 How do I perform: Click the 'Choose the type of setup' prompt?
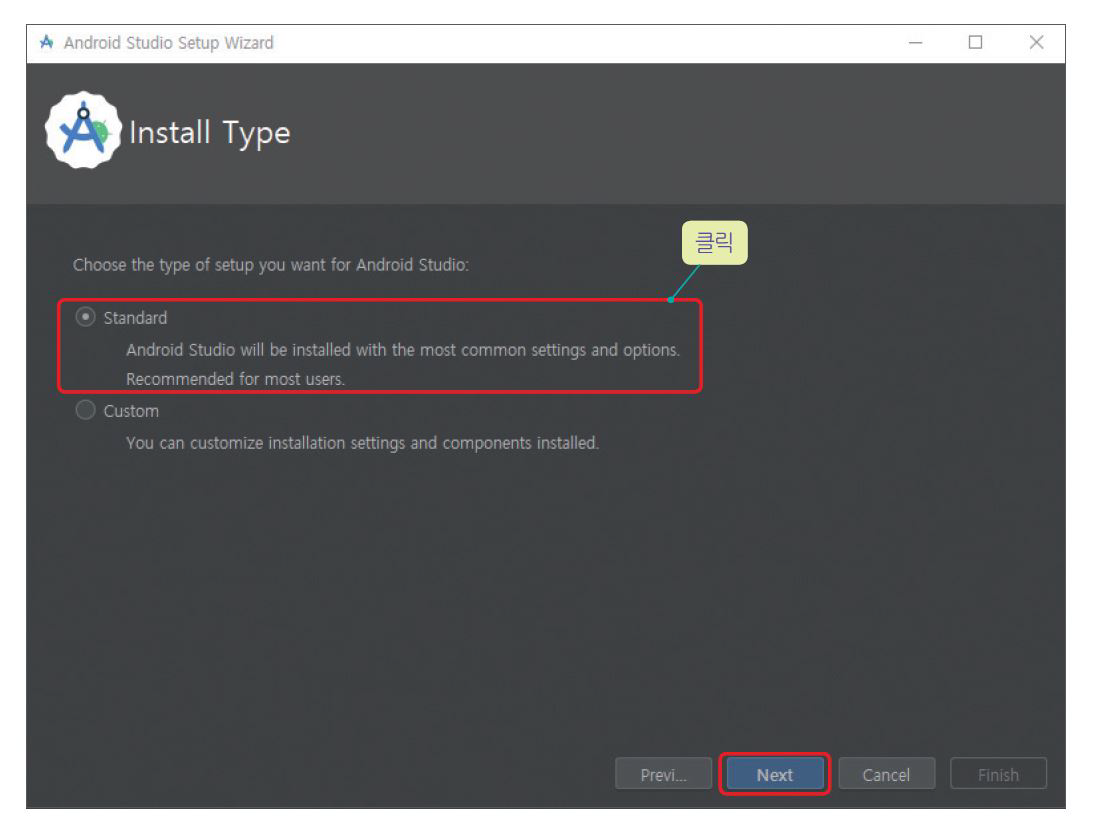(270, 265)
